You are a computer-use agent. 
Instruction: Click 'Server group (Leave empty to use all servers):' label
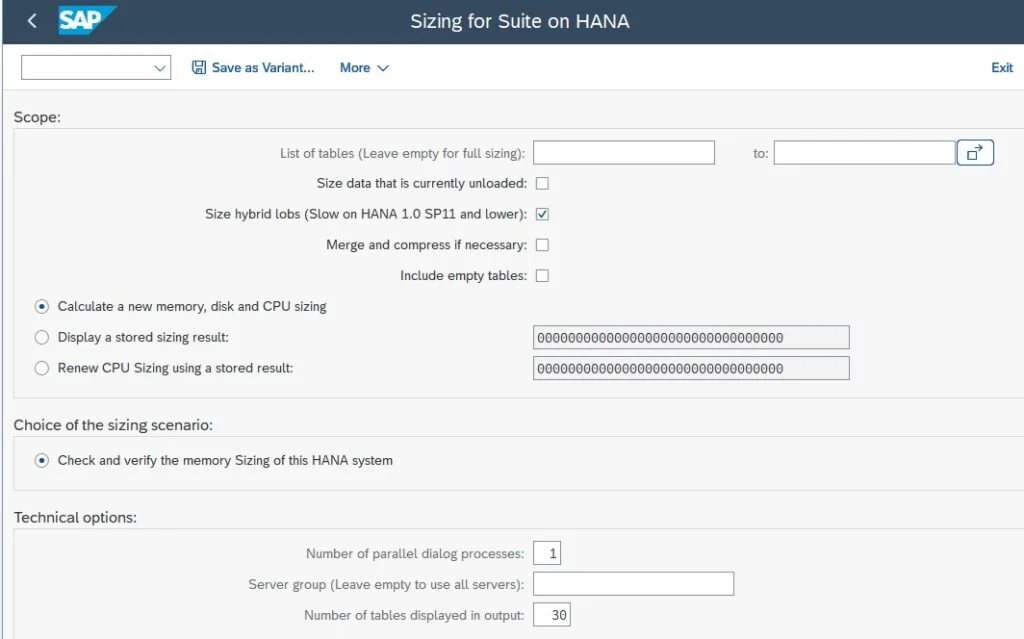coord(386,584)
